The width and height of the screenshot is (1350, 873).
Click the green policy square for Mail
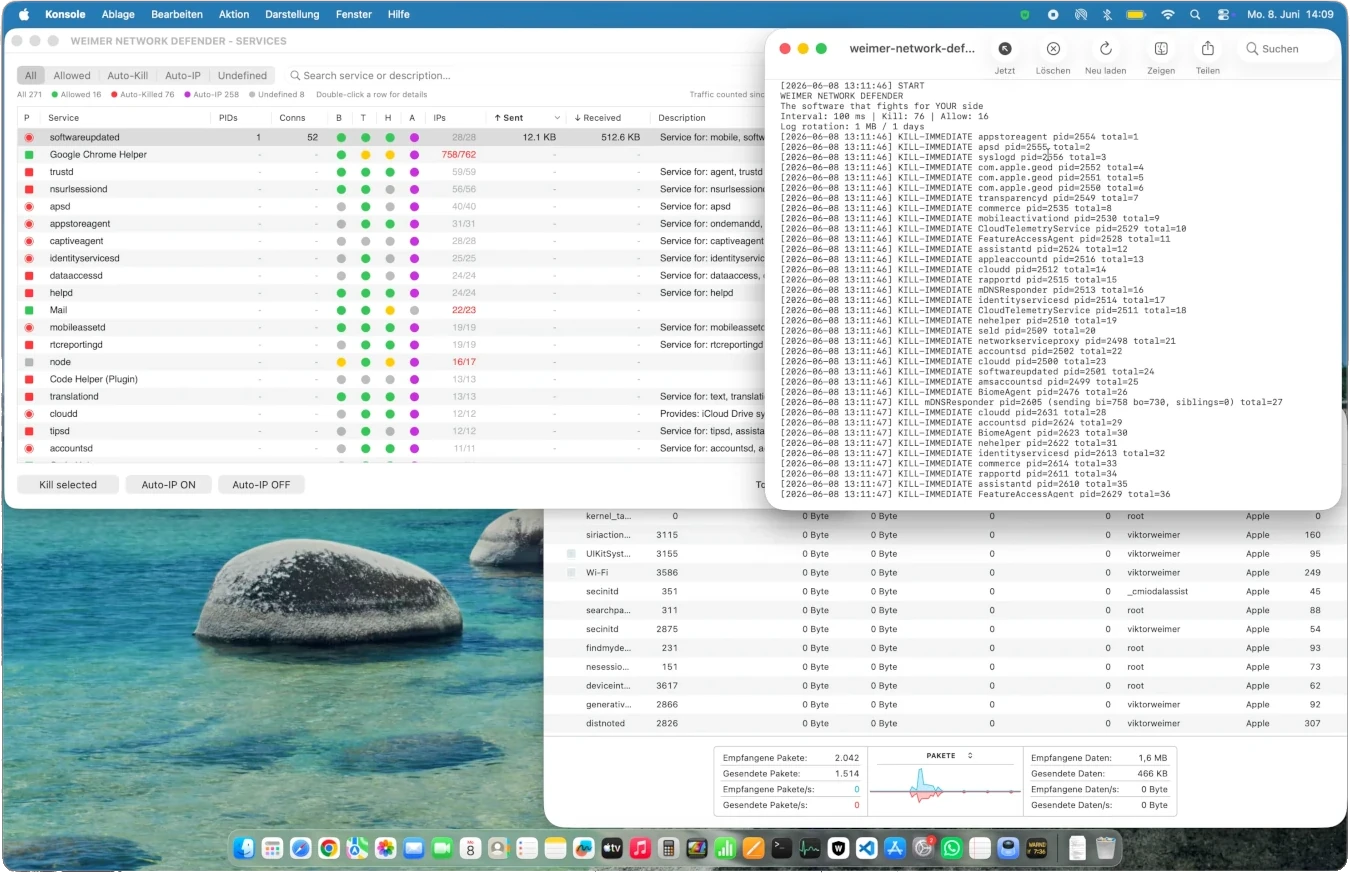[x=29, y=310]
